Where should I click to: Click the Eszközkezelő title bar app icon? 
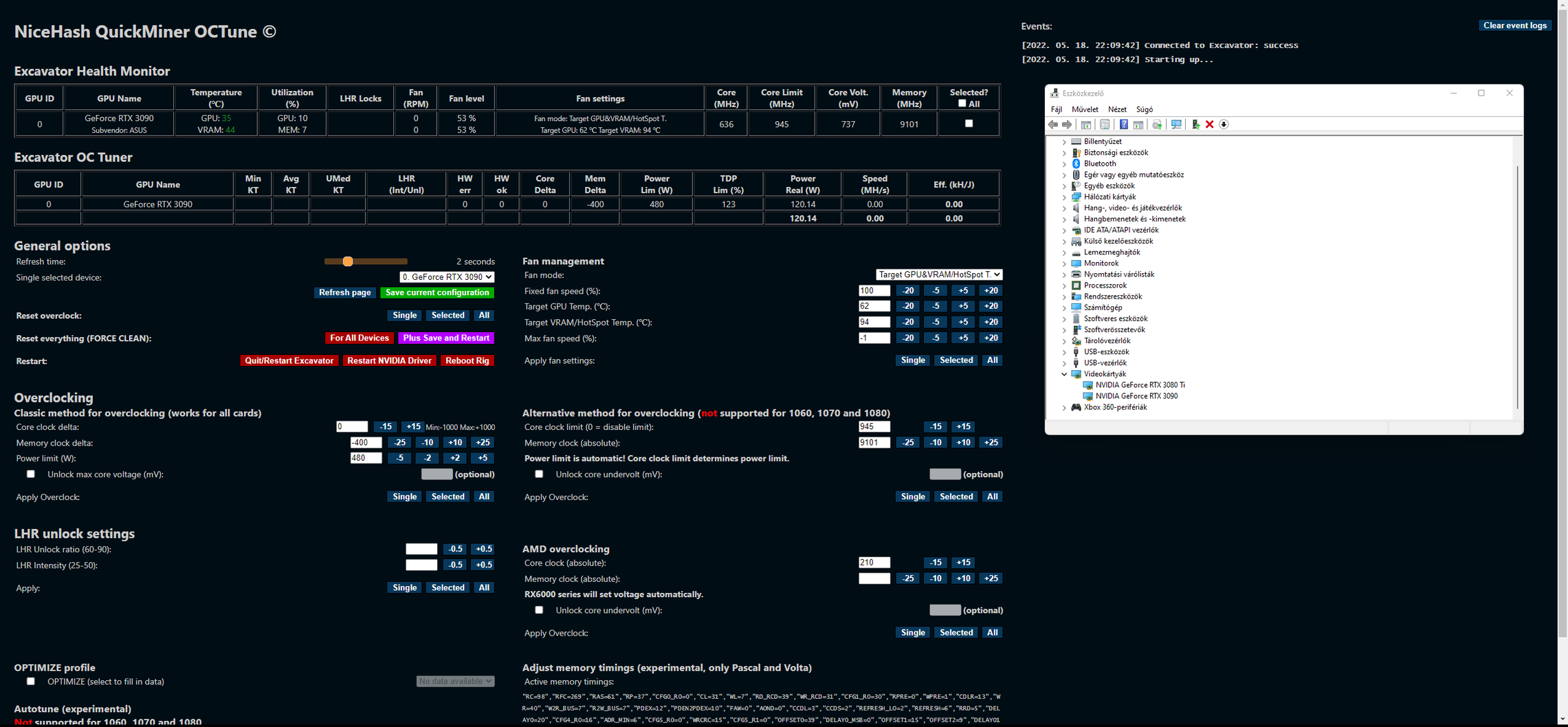pos(1054,94)
